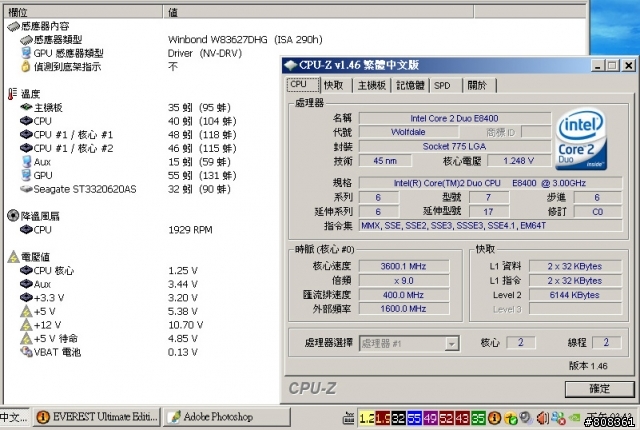Select the CPU #1 / 核心 #1 row

[128, 135]
